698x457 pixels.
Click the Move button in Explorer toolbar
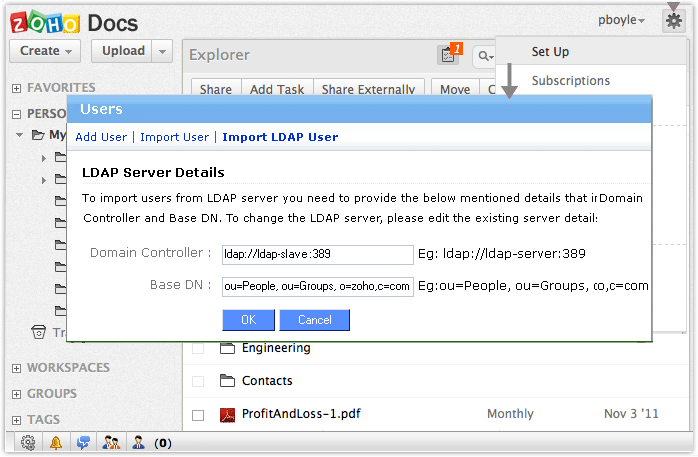tap(455, 87)
